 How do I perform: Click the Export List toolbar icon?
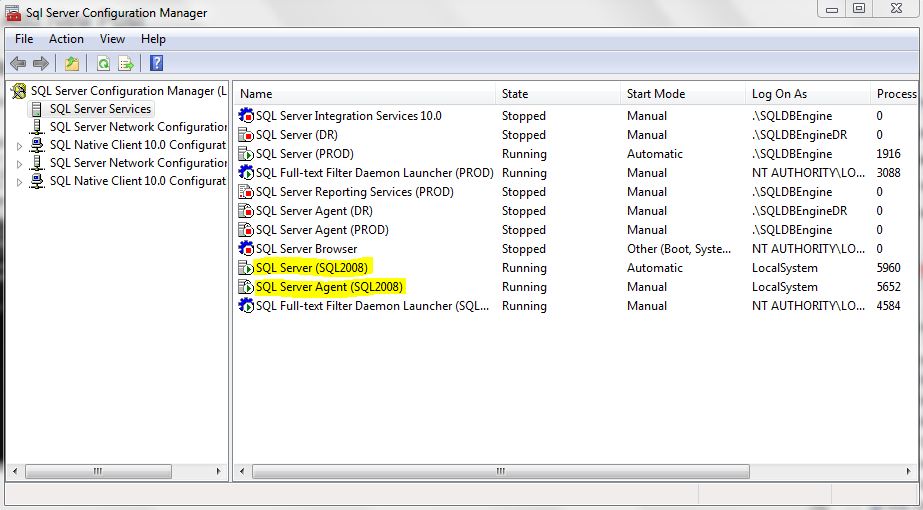click(x=126, y=63)
